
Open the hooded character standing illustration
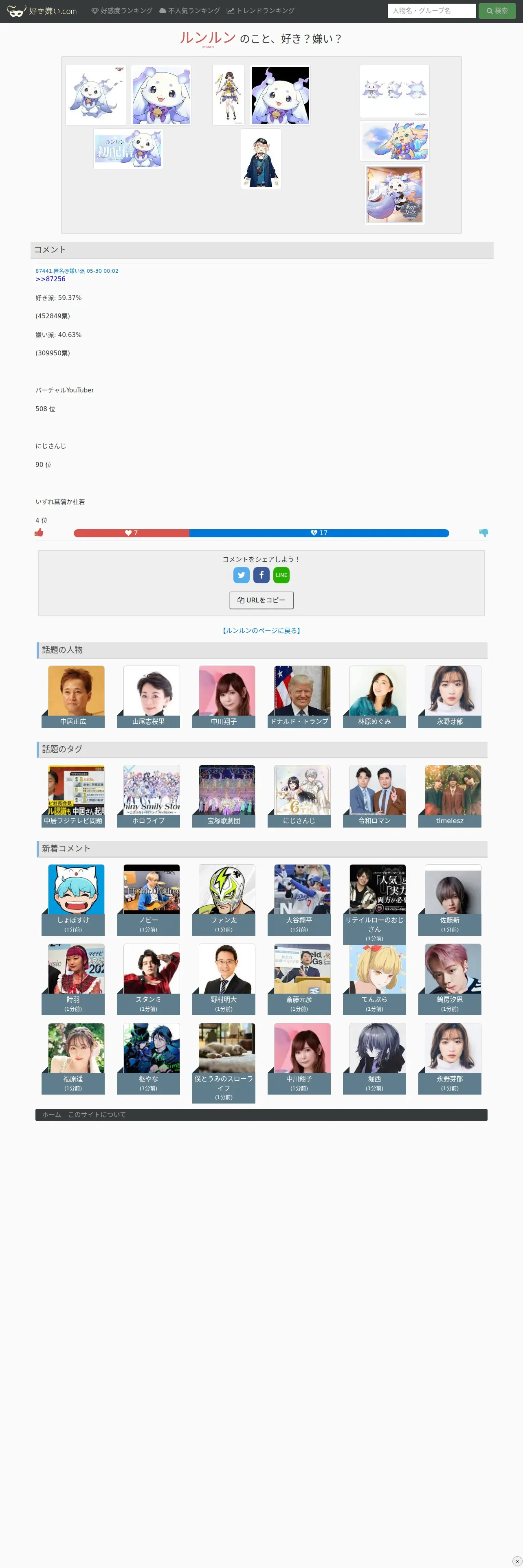click(261, 159)
